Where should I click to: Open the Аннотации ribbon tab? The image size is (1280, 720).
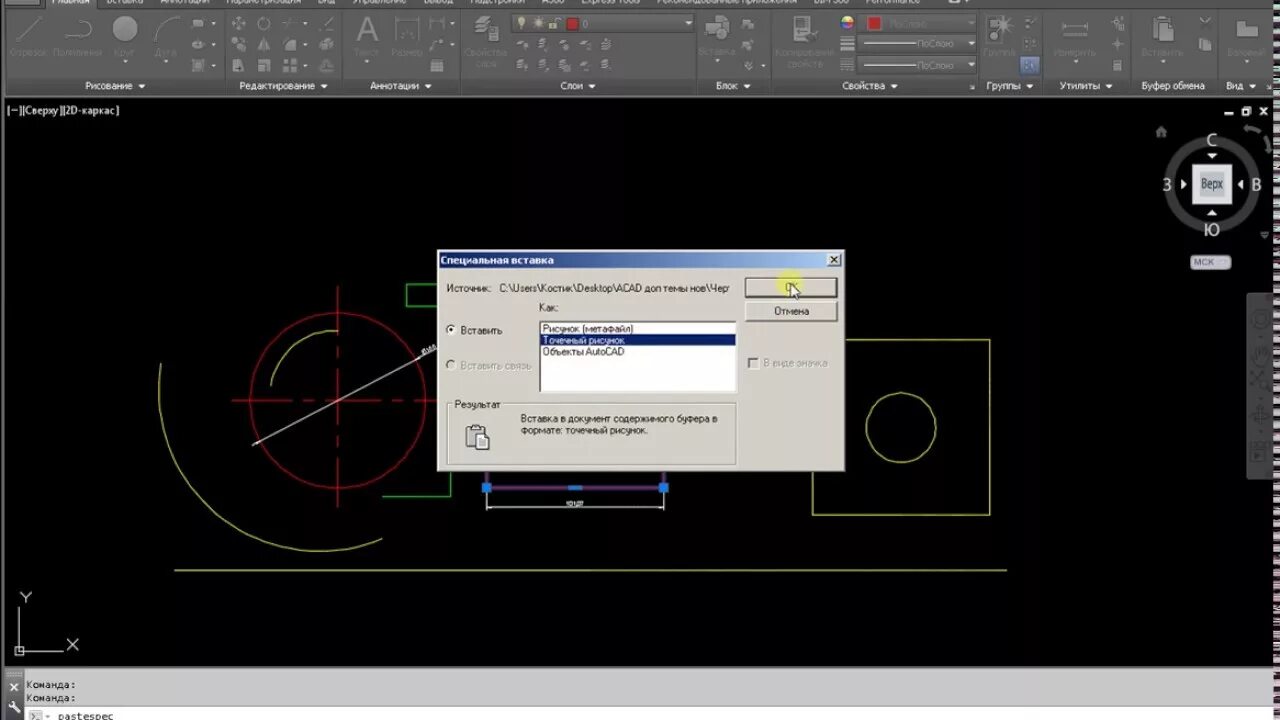click(x=184, y=3)
